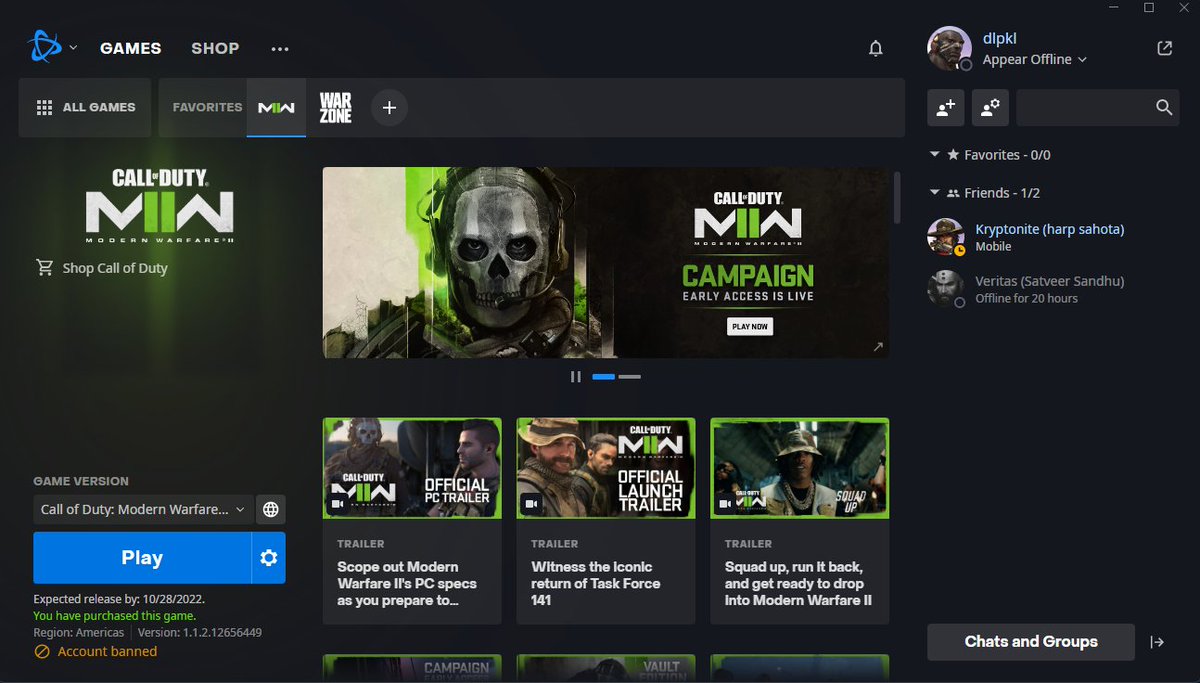Read 'Scope out Modern Warfare II's PC specs' article
Viewport: 1200px width, 683px height.
click(408, 584)
